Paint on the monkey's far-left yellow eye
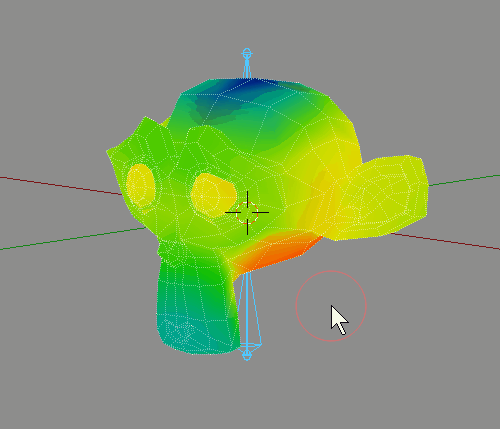Image resolution: width=500 pixels, height=429 pixels. point(141,185)
